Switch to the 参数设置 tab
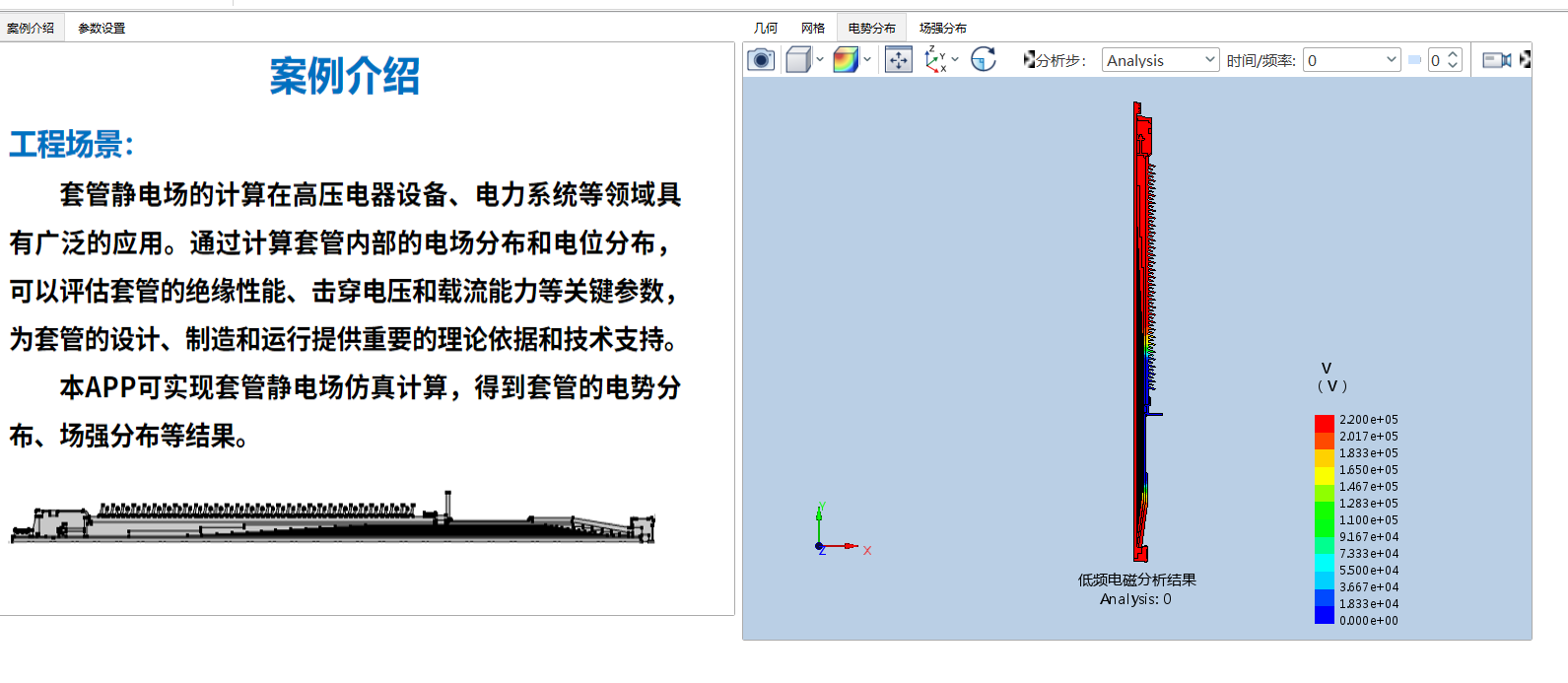1568x683 pixels. pos(102,28)
